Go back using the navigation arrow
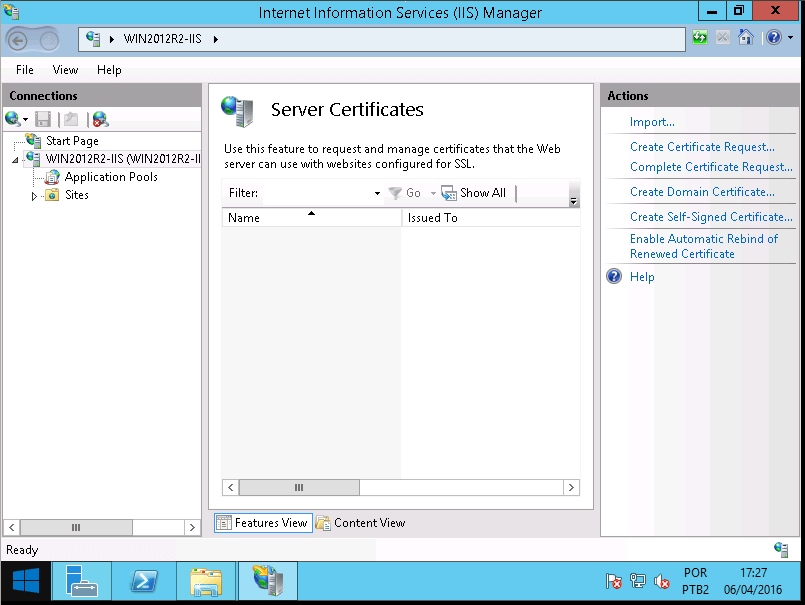The height and width of the screenshot is (605, 805). pyautogui.click(x=17, y=40)
